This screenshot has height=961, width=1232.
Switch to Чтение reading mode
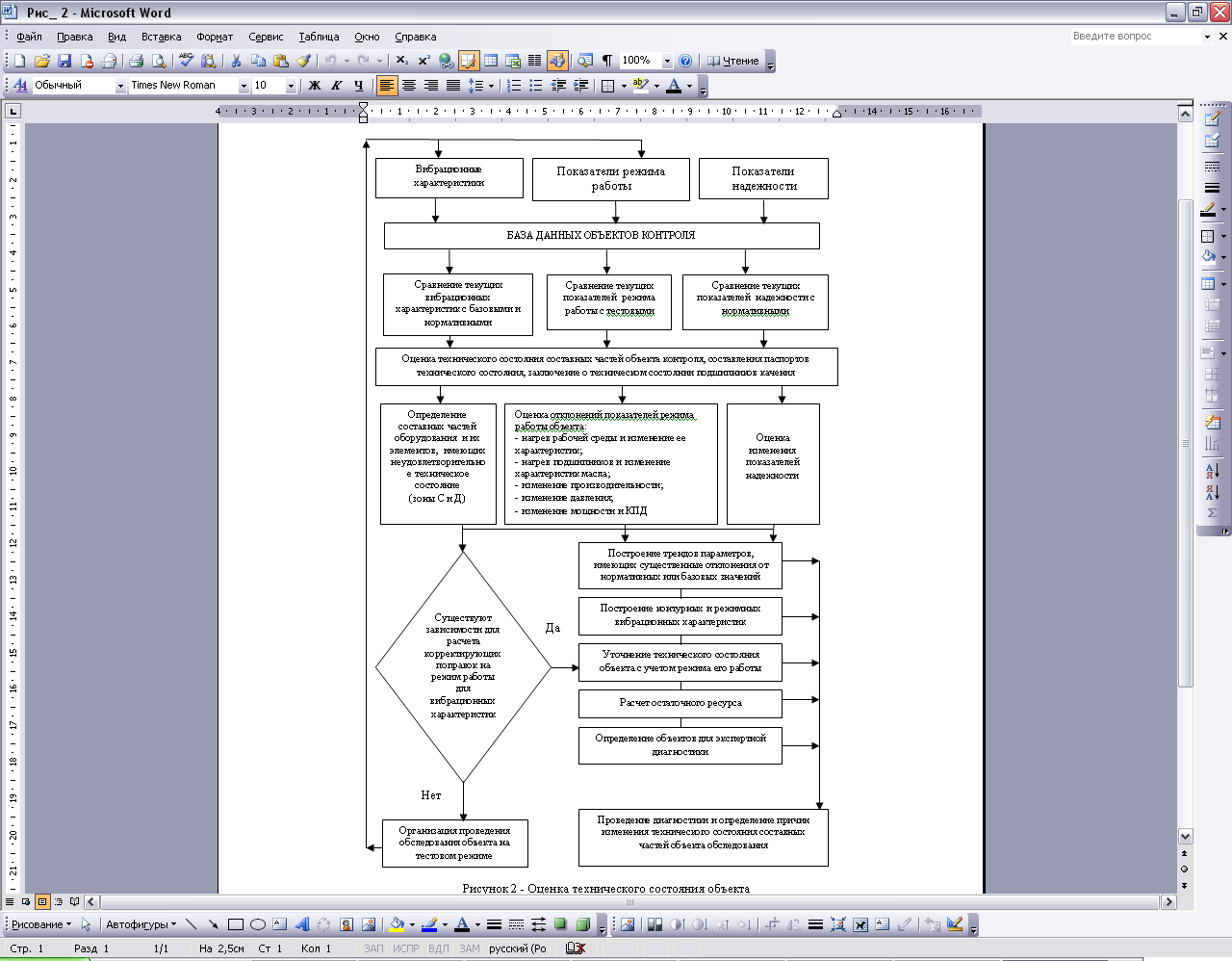pos(733,61)
